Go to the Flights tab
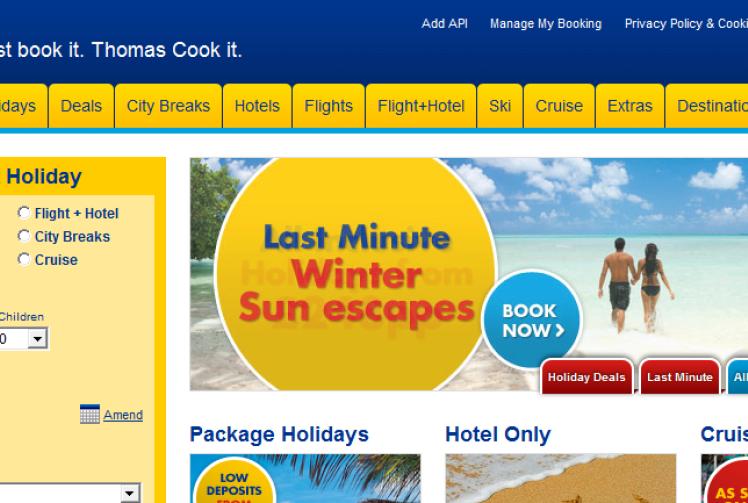Viewport: 748px width, 503px height. click(x=329, y=106)
